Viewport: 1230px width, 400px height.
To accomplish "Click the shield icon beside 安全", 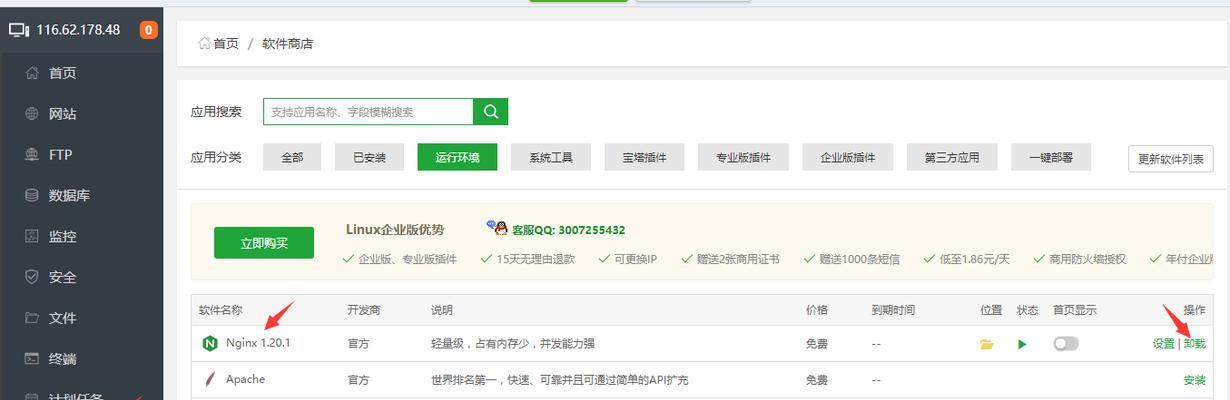I will pos(32,277).
